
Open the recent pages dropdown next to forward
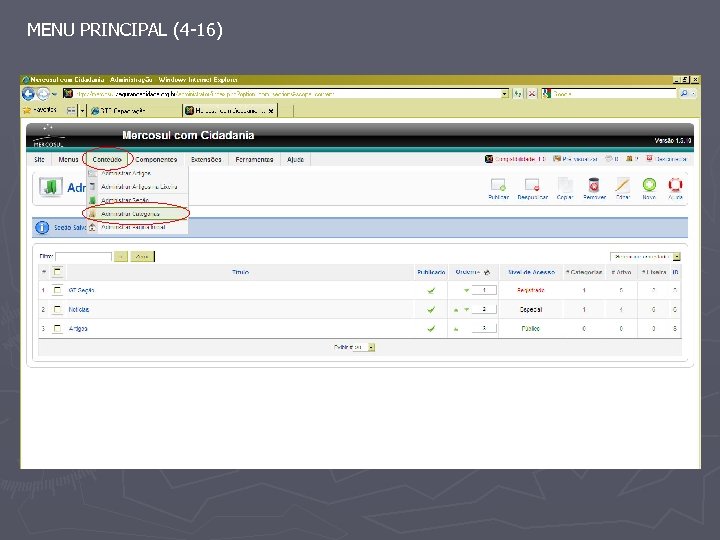(54, 94)
